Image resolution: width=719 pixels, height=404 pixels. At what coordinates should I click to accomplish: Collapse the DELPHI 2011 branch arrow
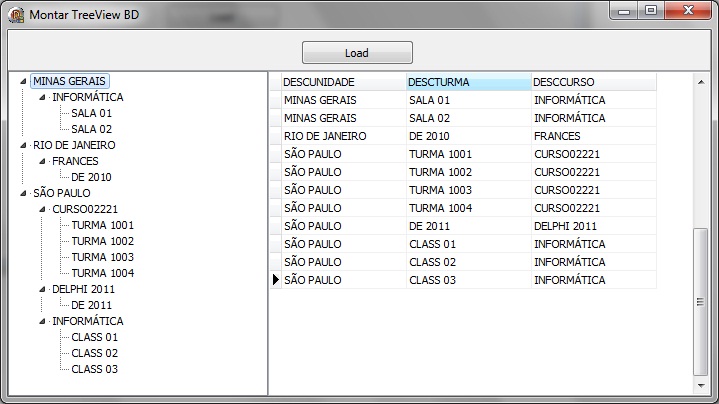coord(42,290)
